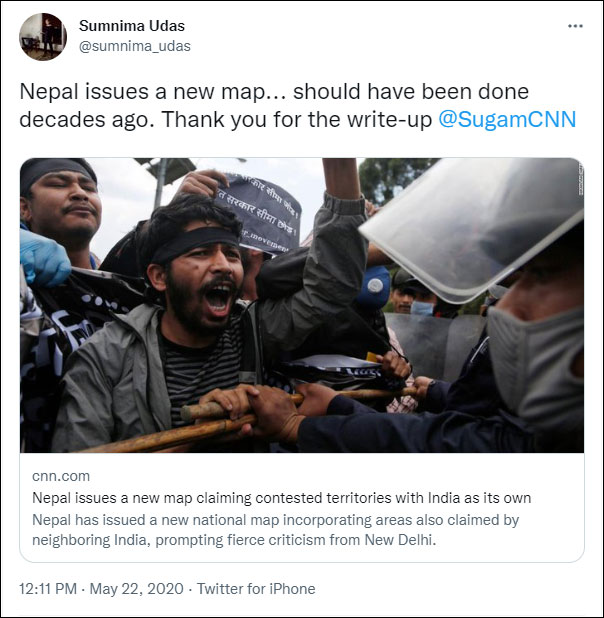Click the card description mentioning New Delhi

(275, 530)
